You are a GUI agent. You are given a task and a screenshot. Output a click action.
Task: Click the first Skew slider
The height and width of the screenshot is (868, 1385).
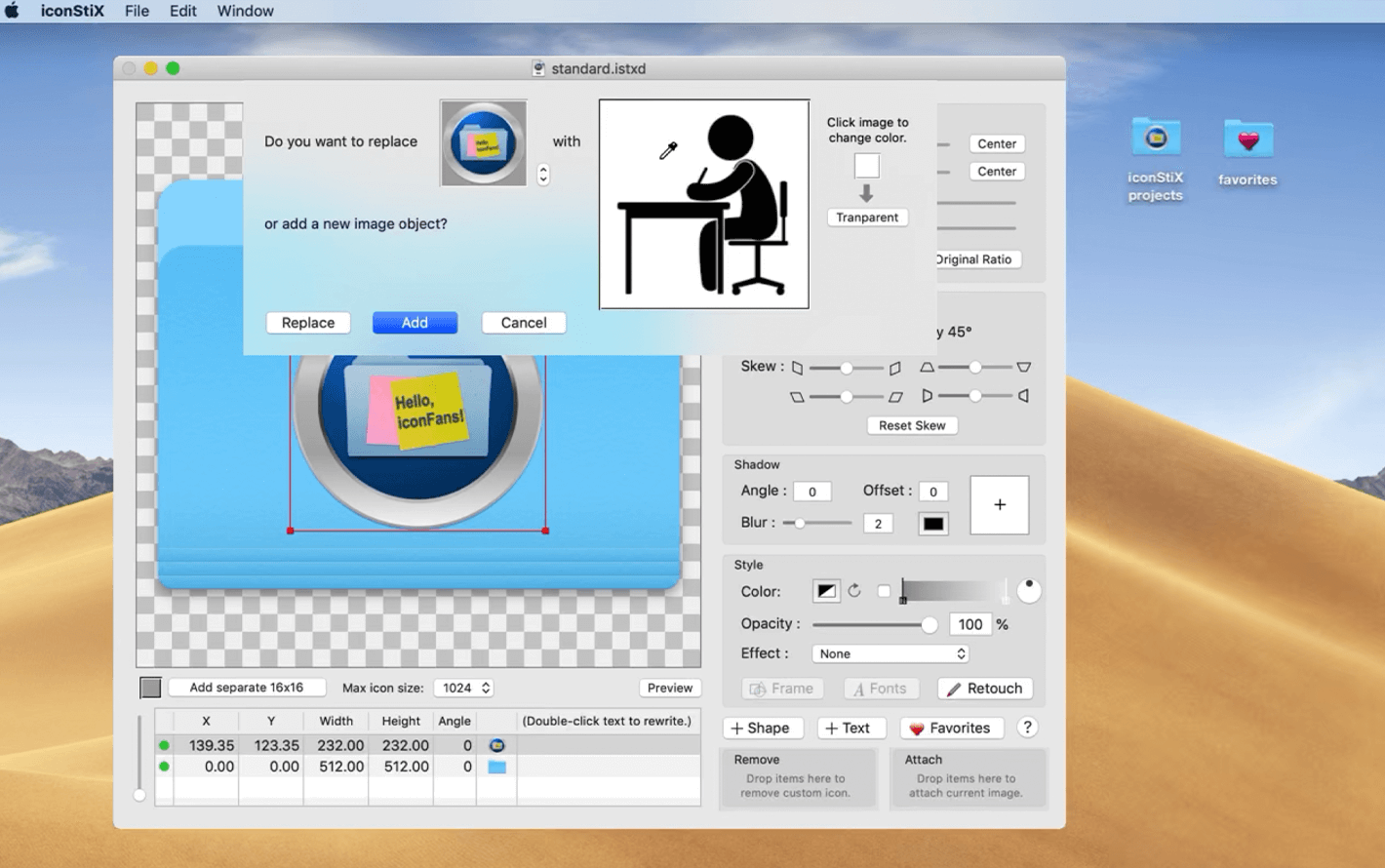846,368
